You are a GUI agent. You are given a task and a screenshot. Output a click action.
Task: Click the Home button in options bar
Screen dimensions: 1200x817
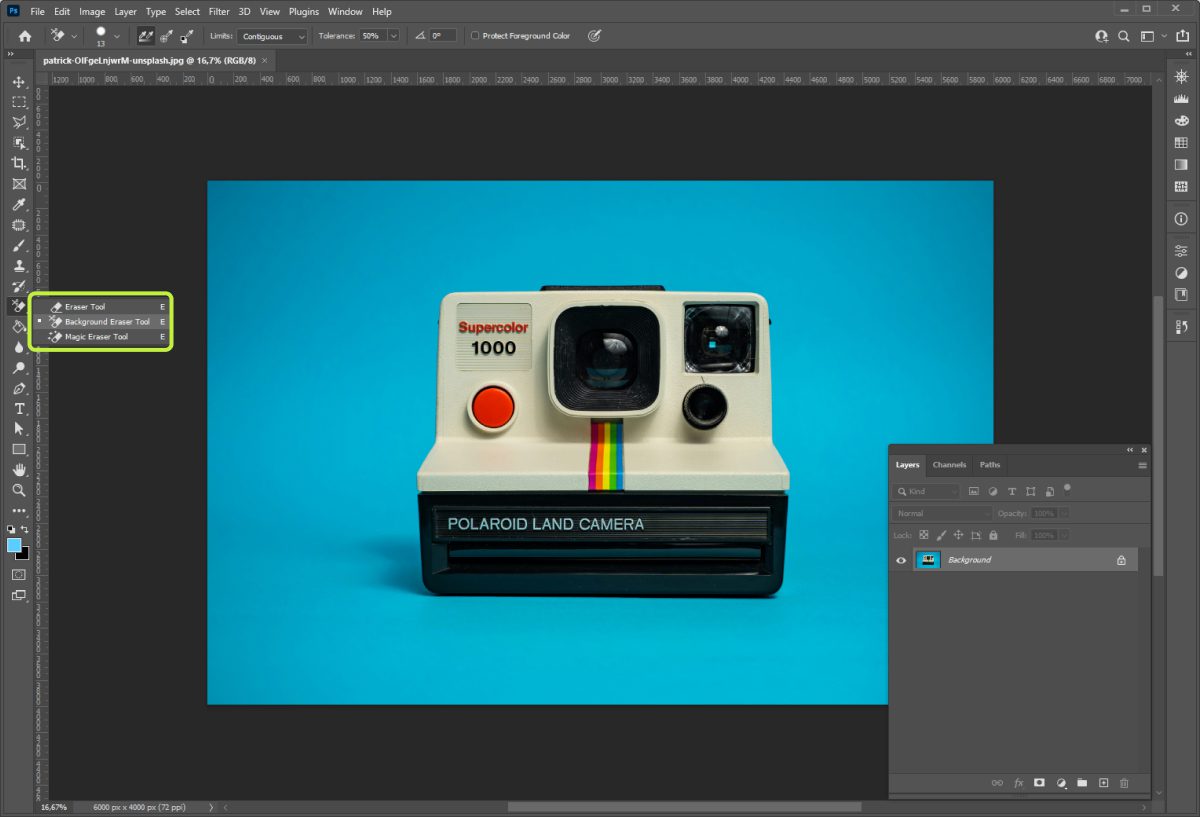point(25,36)
